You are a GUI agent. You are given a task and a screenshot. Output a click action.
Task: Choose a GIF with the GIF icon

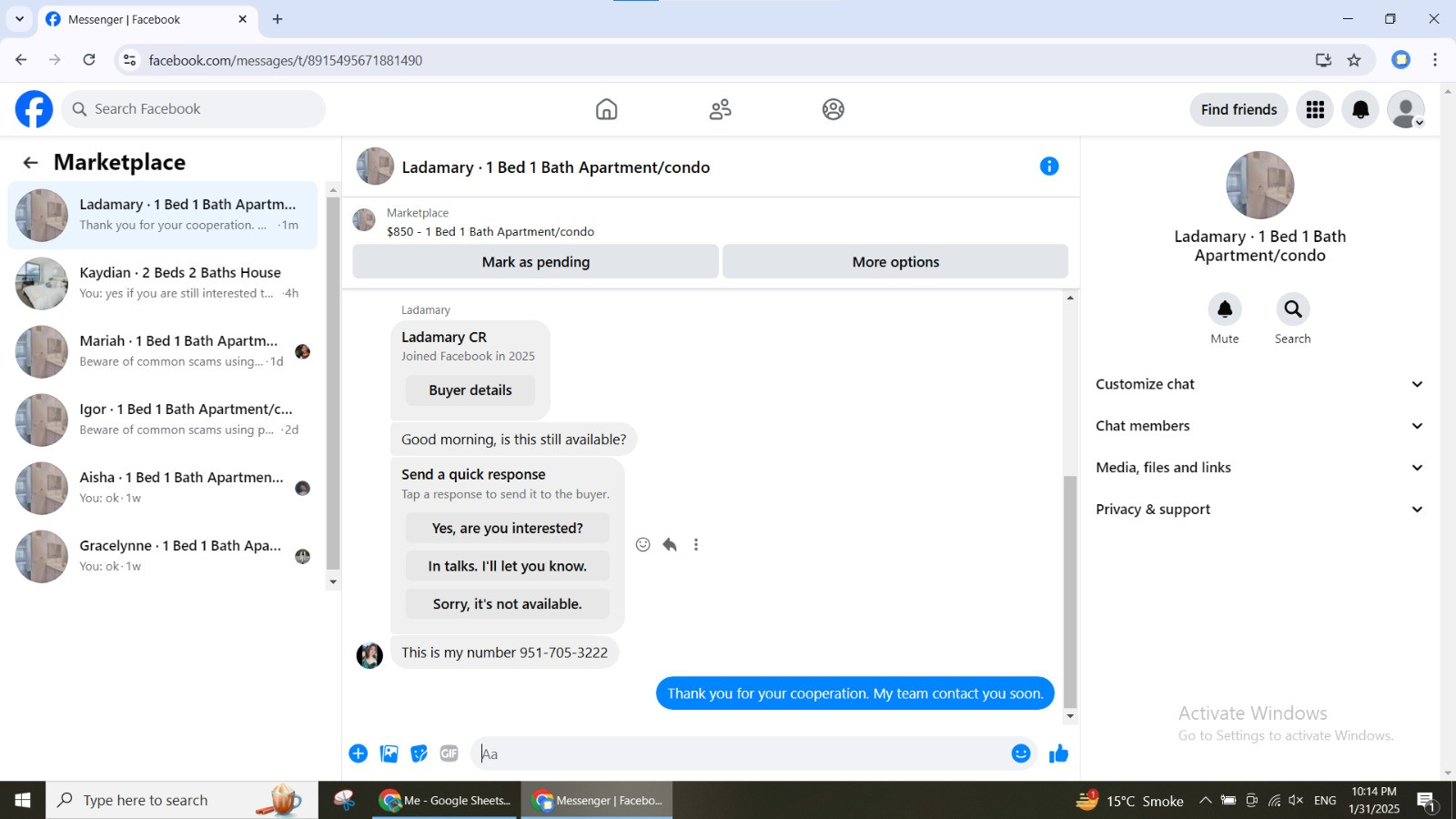tap(449, 753)
